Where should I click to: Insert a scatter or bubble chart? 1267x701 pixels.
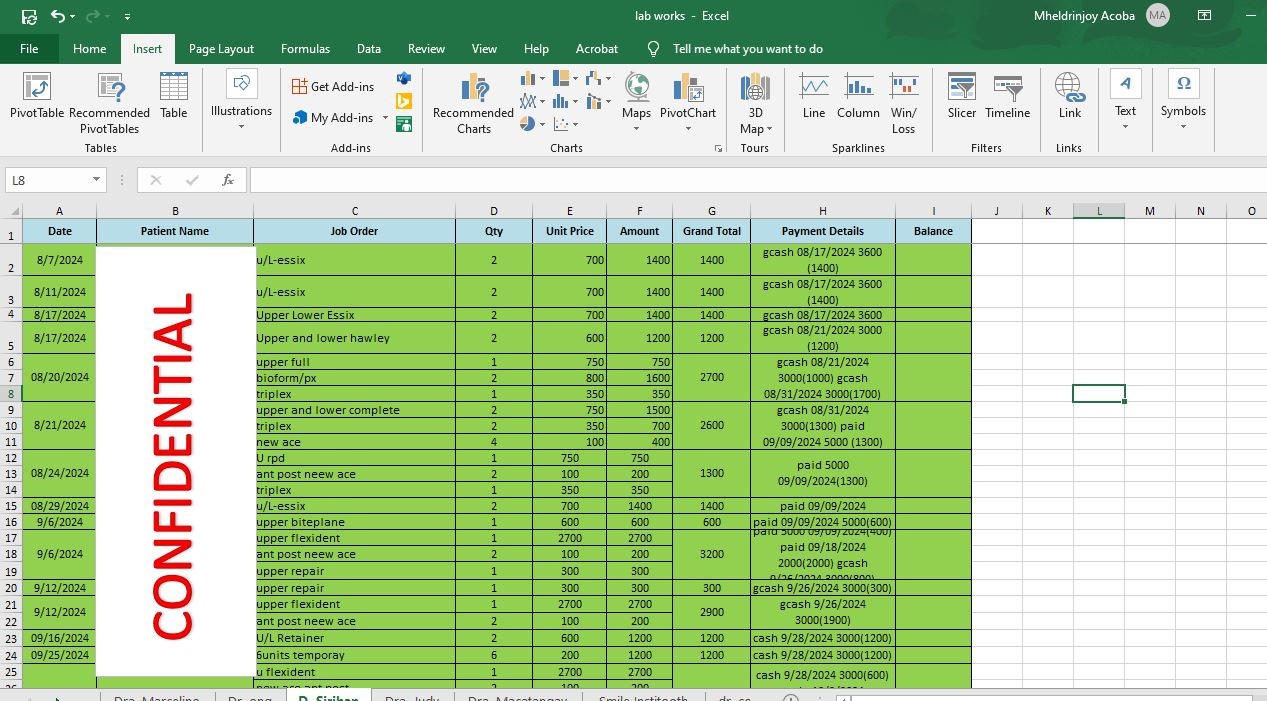coord(566,124)
